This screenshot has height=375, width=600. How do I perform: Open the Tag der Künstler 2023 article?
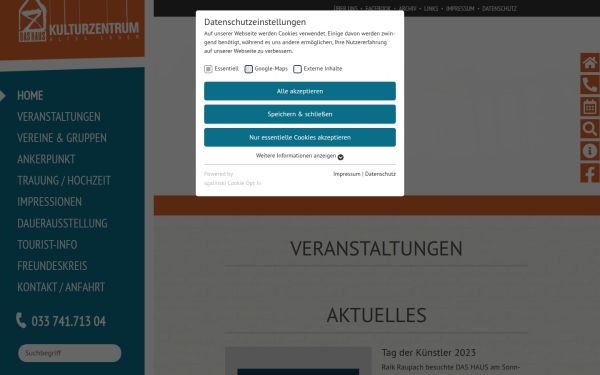[429, 352]
